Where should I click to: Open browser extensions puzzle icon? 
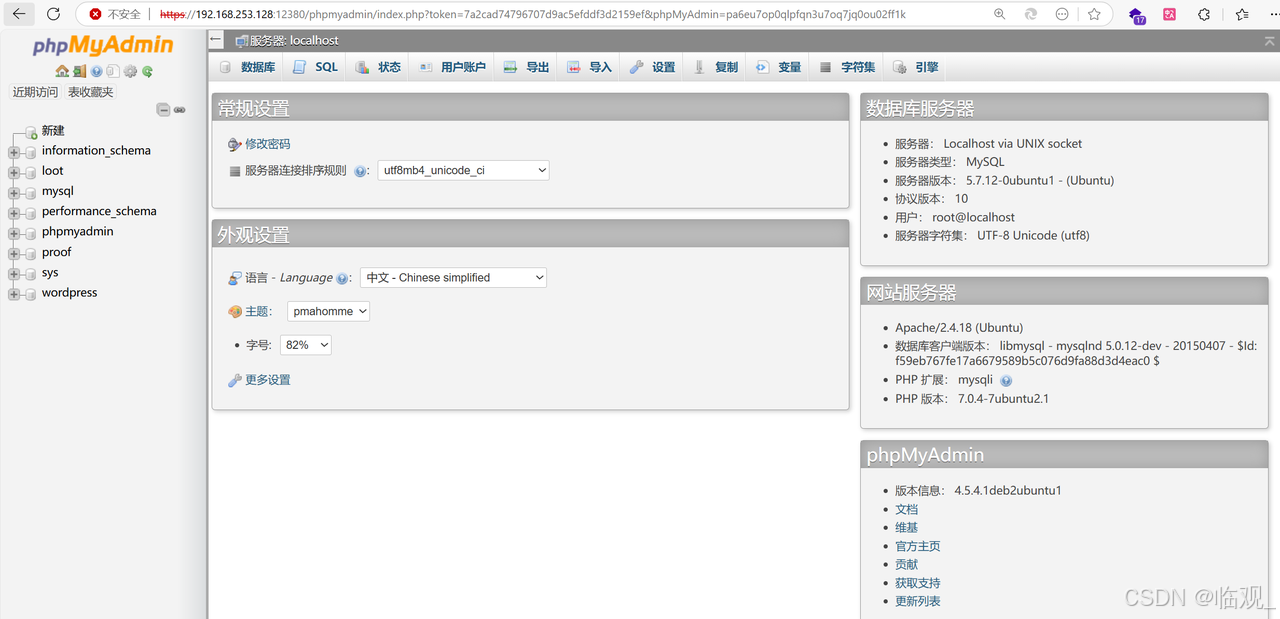[1205, 14]
